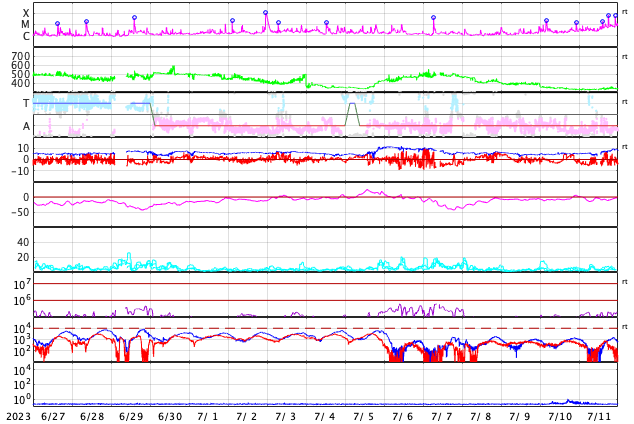
Task: Click the 600 axis tick label
Action: [21, 65]
